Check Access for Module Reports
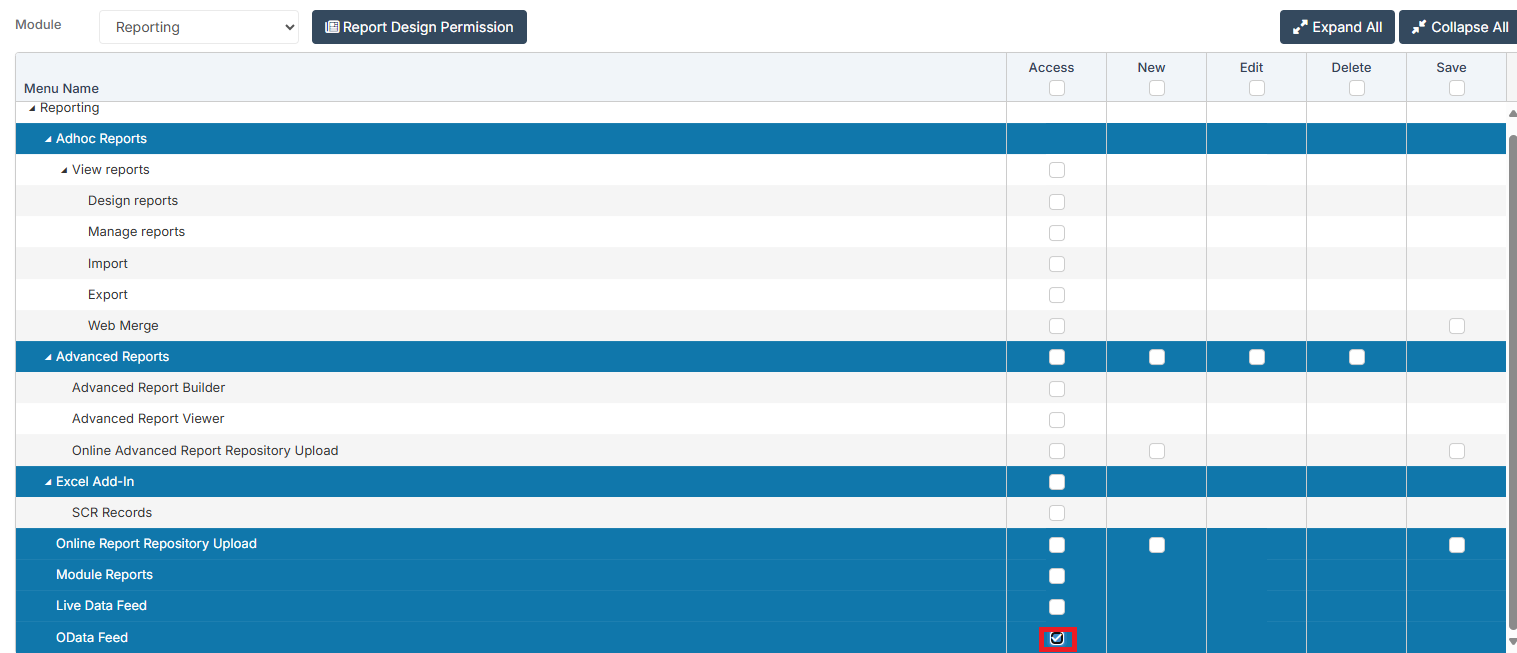Viewport: 1517px width, 653px height. (1057, 576)
